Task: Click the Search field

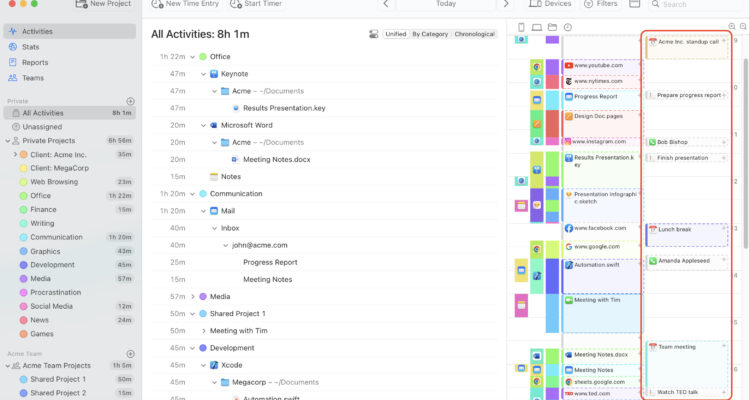Action: 696,4
